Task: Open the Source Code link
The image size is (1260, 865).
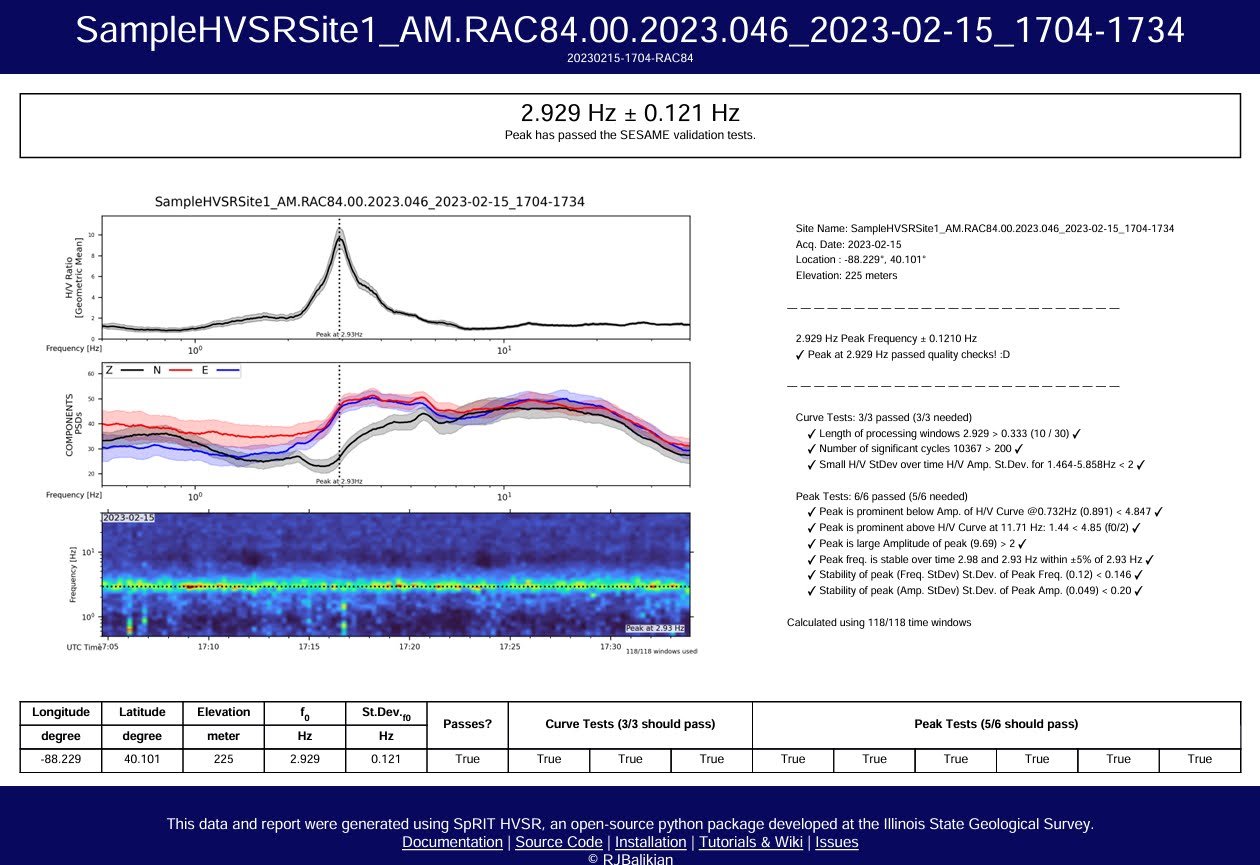Action: [x=559, y=842]
